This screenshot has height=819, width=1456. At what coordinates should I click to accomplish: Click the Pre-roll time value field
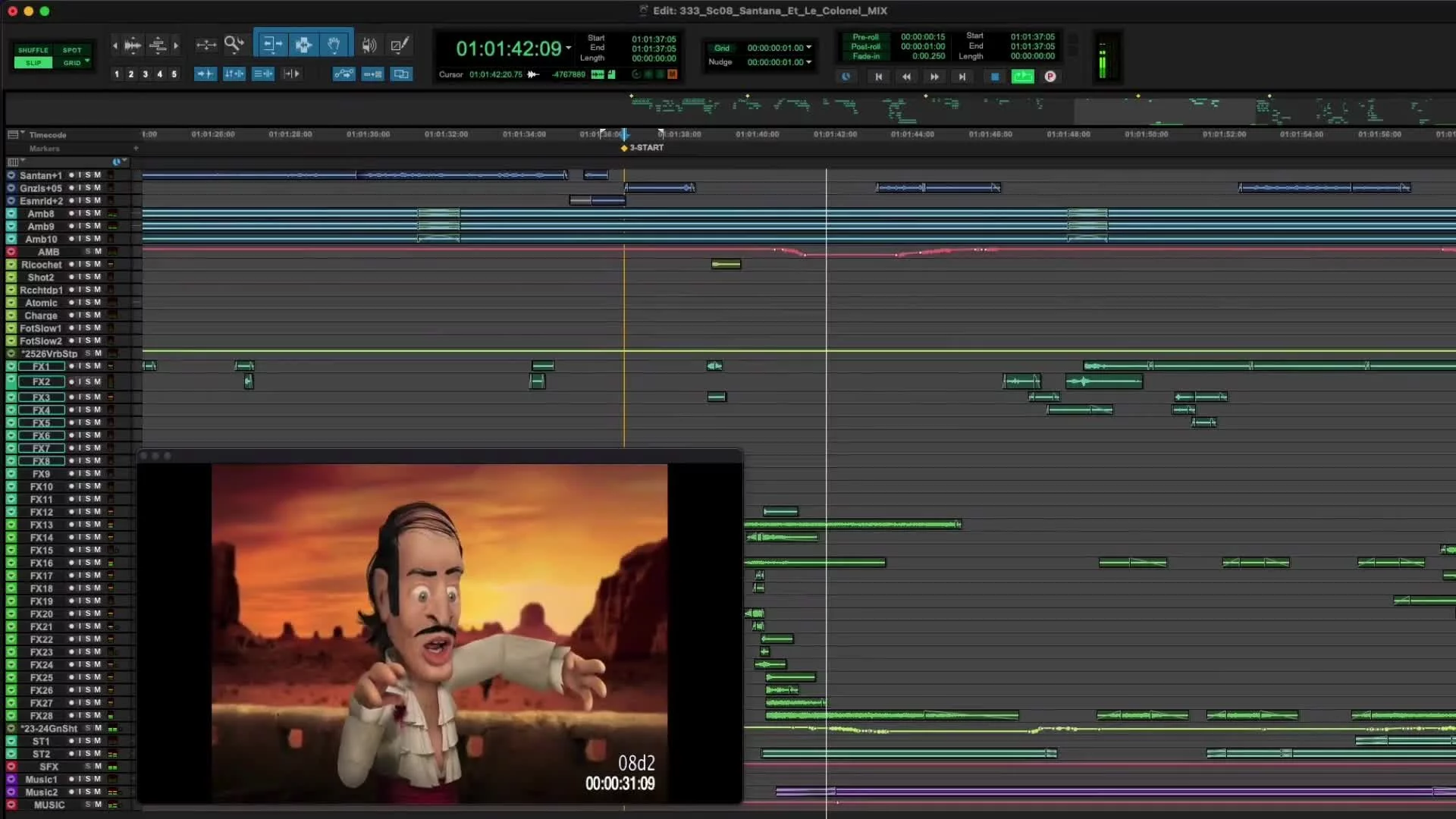point(923,36)
